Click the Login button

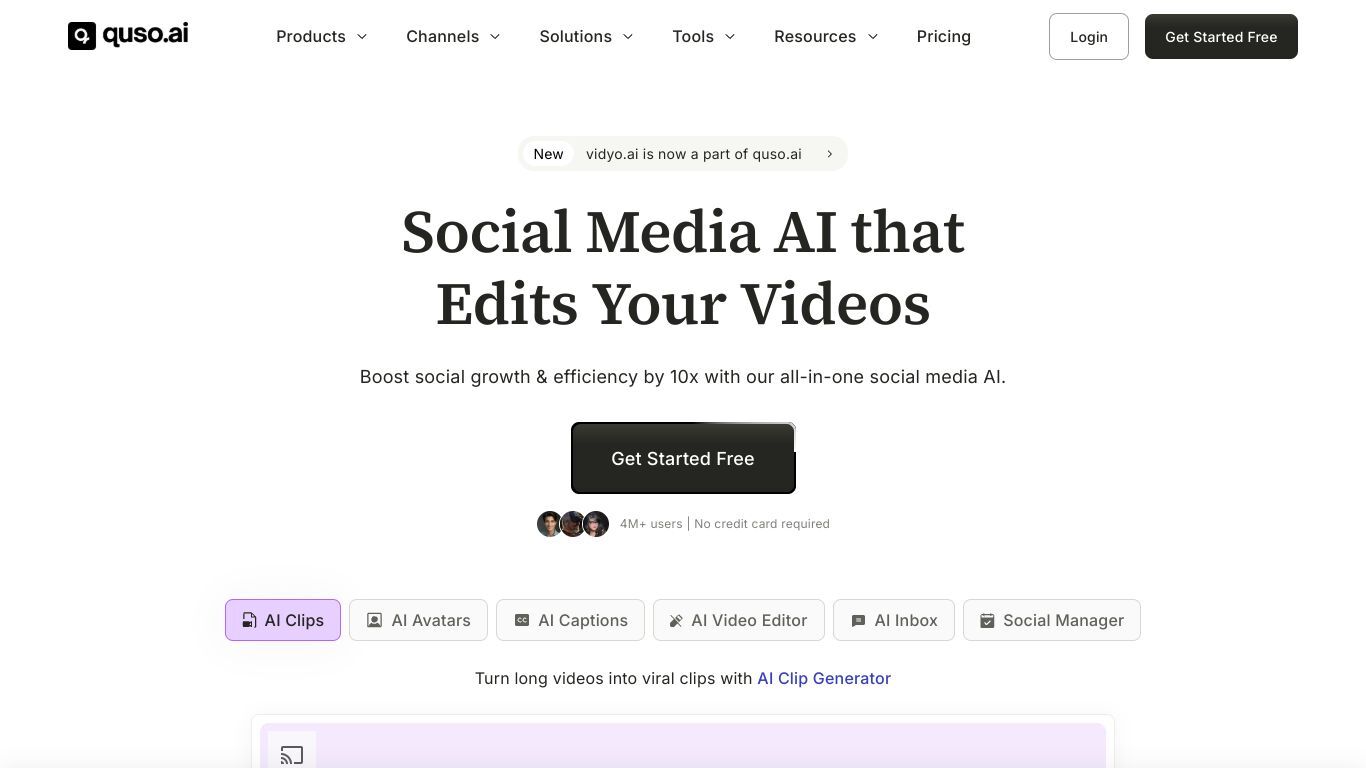click(1088, 36)
